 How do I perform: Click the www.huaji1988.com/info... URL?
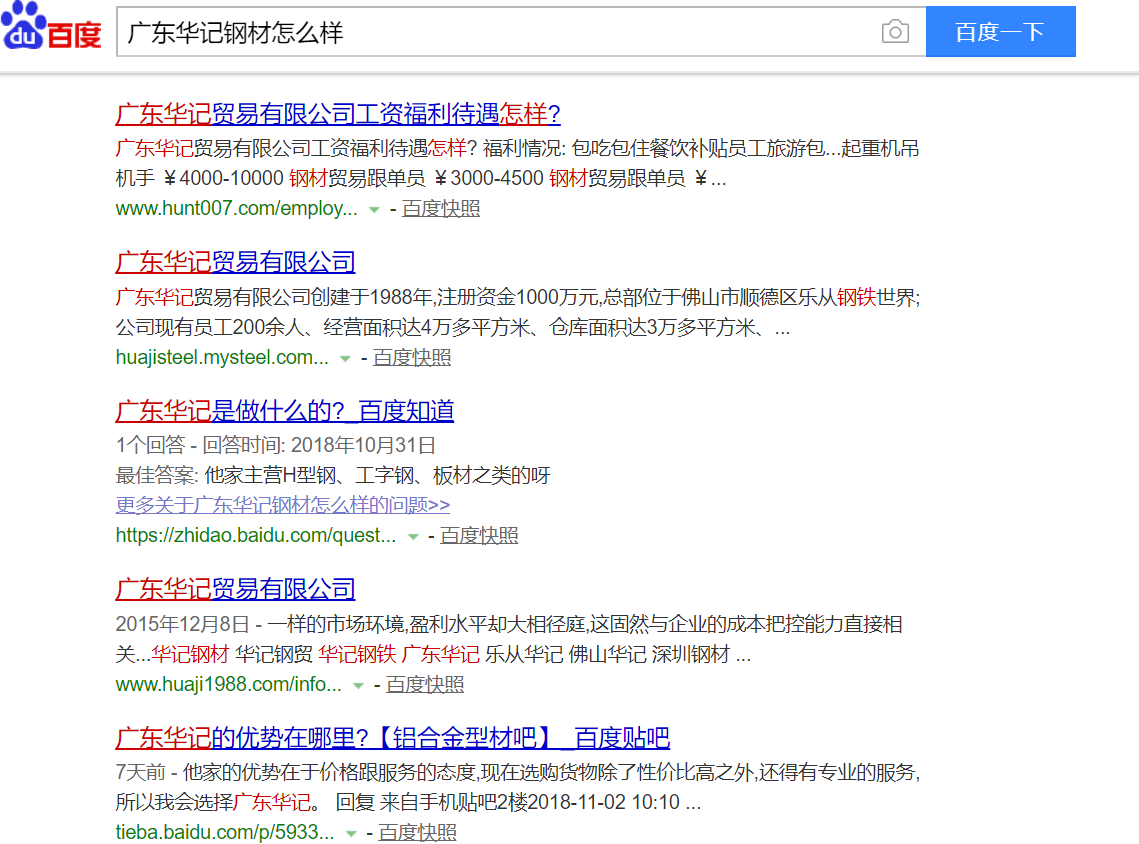[229, 685]
